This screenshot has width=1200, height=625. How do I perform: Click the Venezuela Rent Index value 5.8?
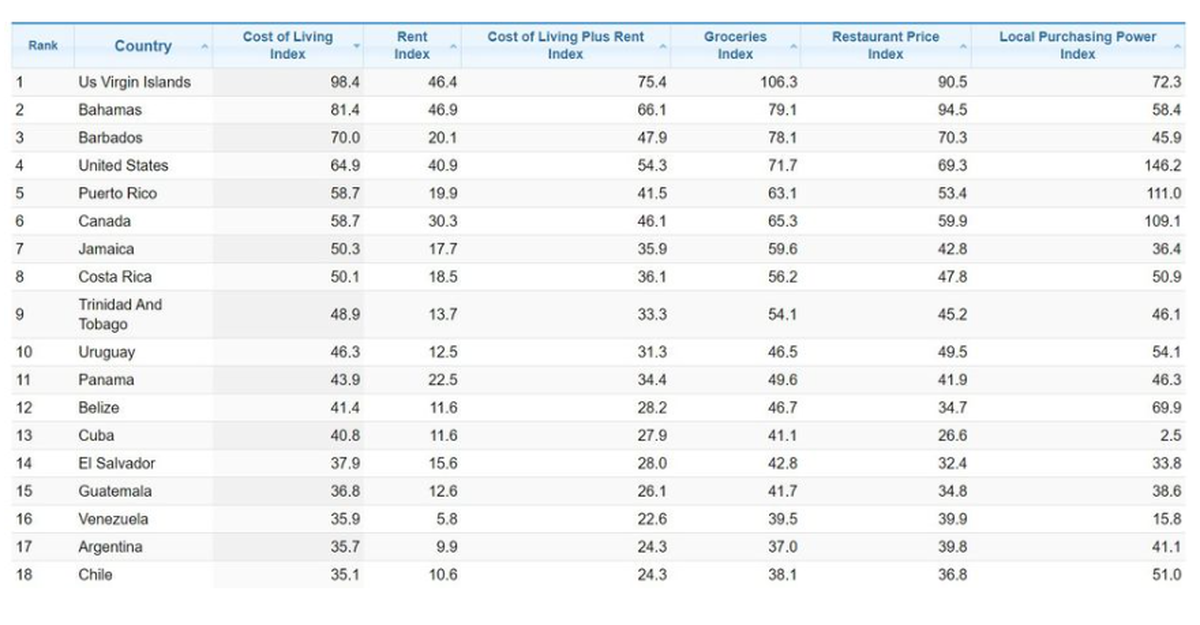[446, 519]
